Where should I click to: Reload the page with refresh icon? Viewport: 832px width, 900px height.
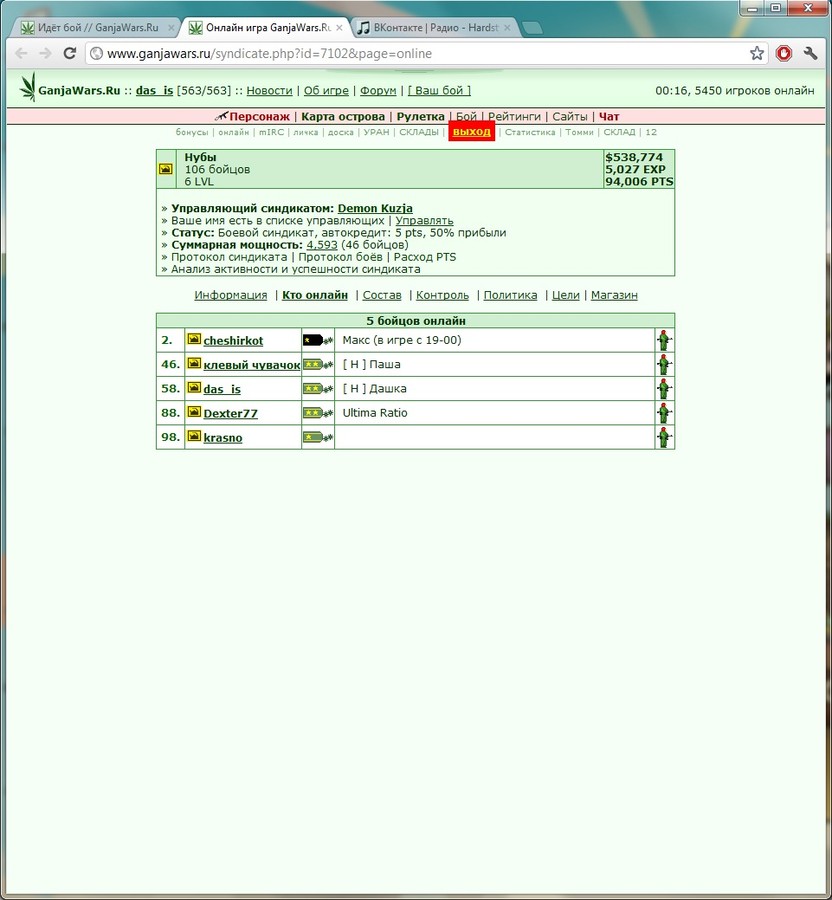(x=70, y=53)
